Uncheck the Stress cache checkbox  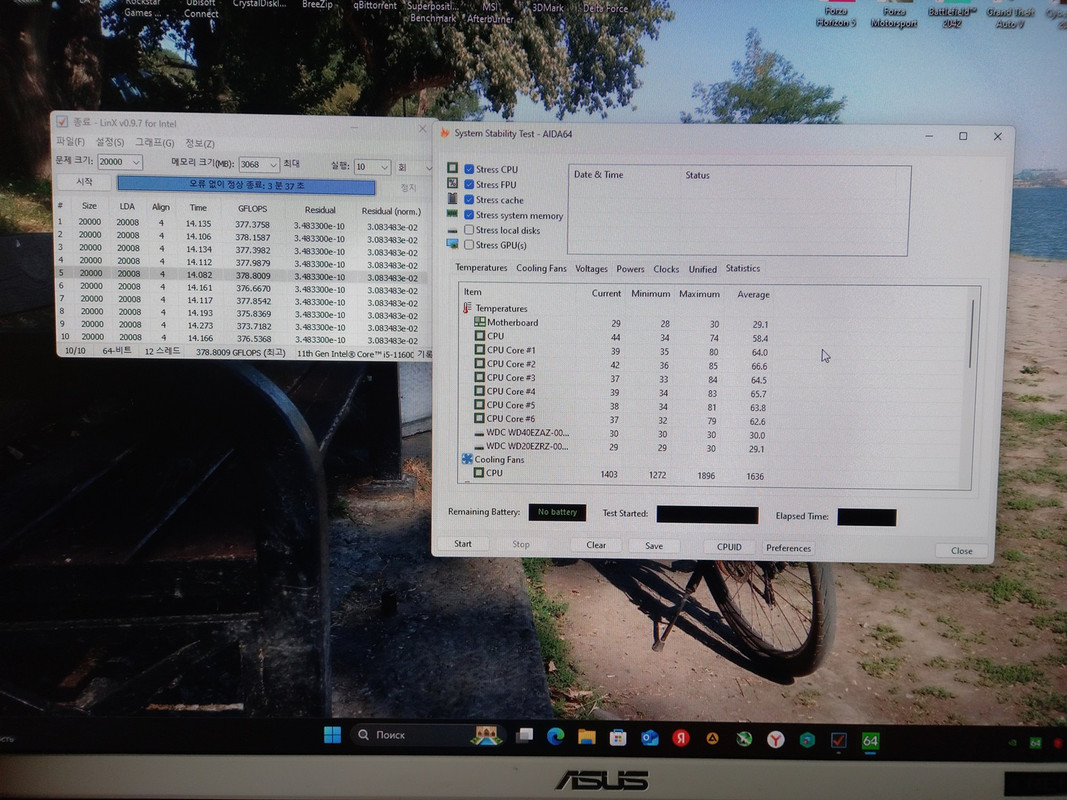click(x=469, y=199)
